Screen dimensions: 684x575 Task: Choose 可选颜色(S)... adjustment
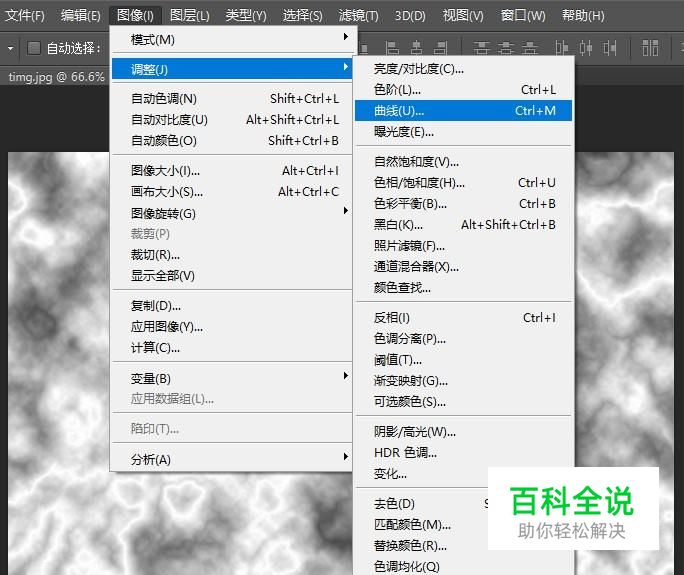[463, 401]
